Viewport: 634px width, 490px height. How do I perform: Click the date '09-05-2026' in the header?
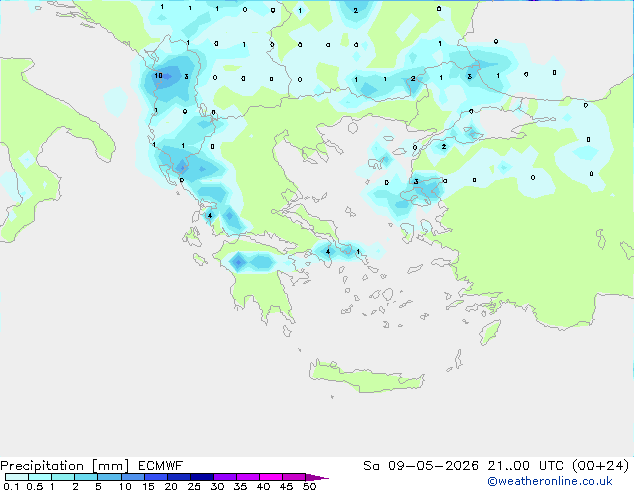[433, 466]
